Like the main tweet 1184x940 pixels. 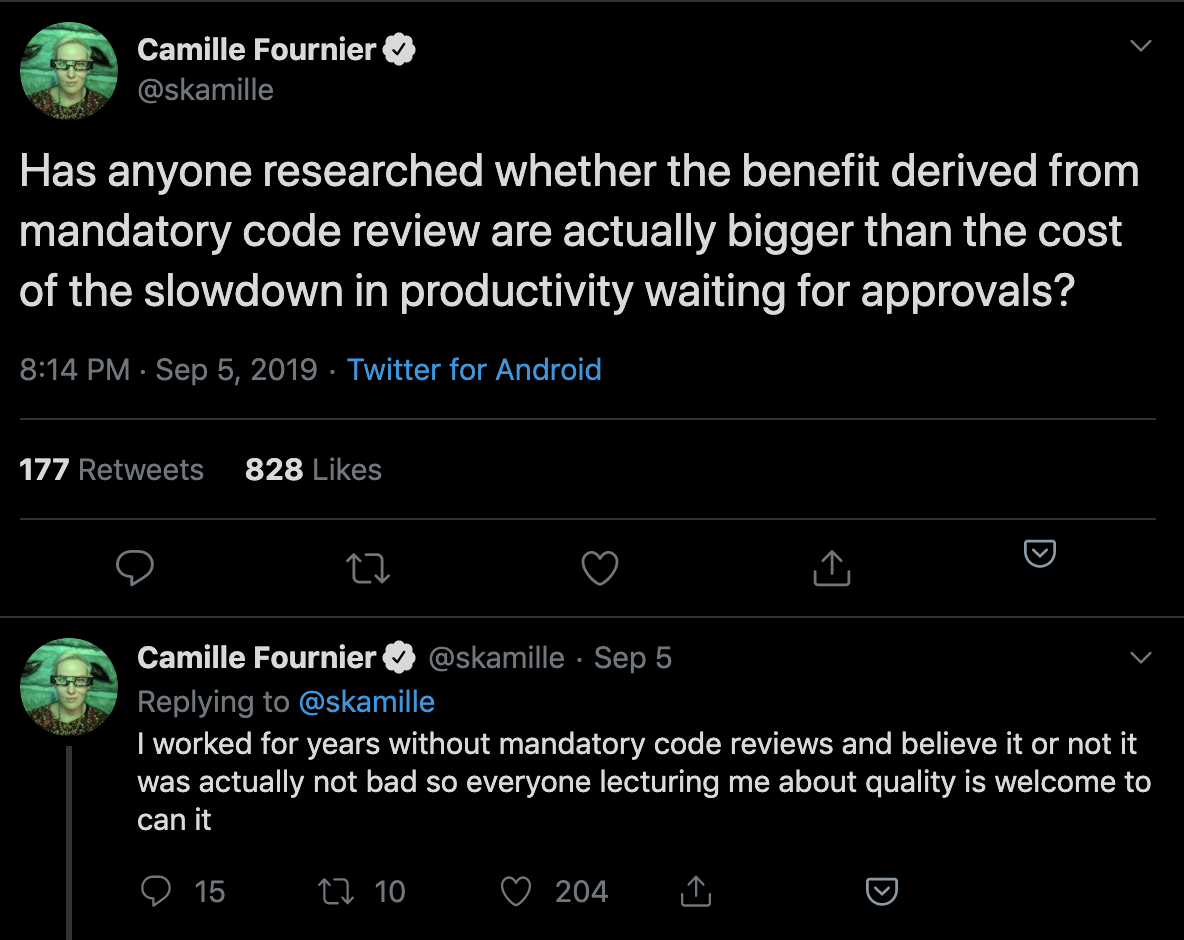[599, 567]
